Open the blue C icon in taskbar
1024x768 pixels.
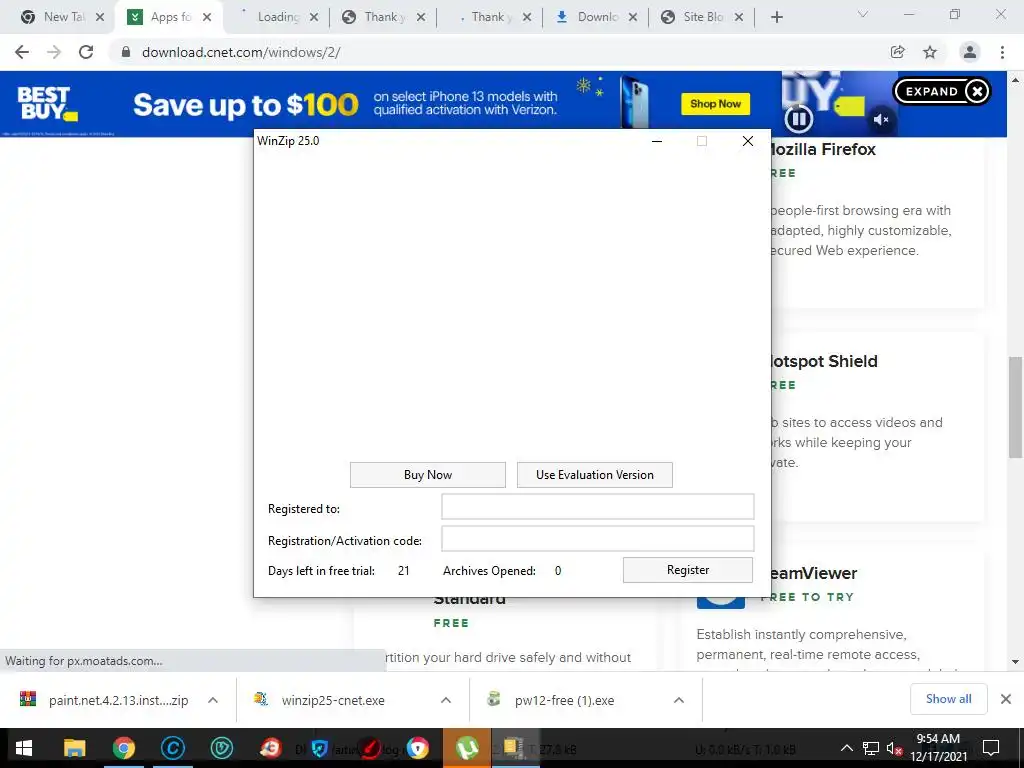coord(172,748)
